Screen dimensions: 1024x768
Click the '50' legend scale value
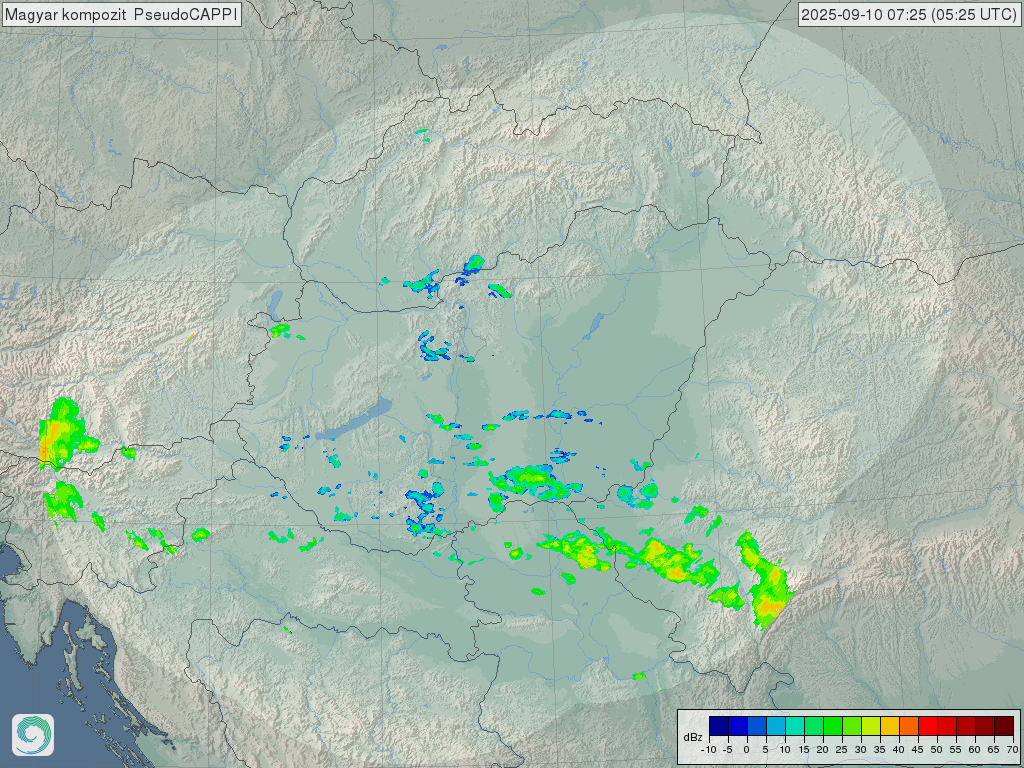coord(936,750)
